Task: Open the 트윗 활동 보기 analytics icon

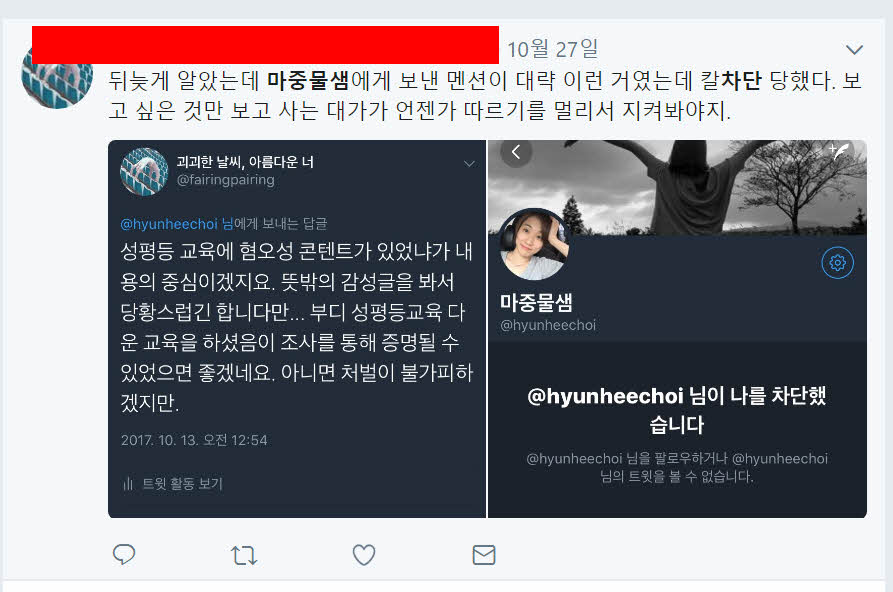Action: pyautogui.click(x=128, y=484)
